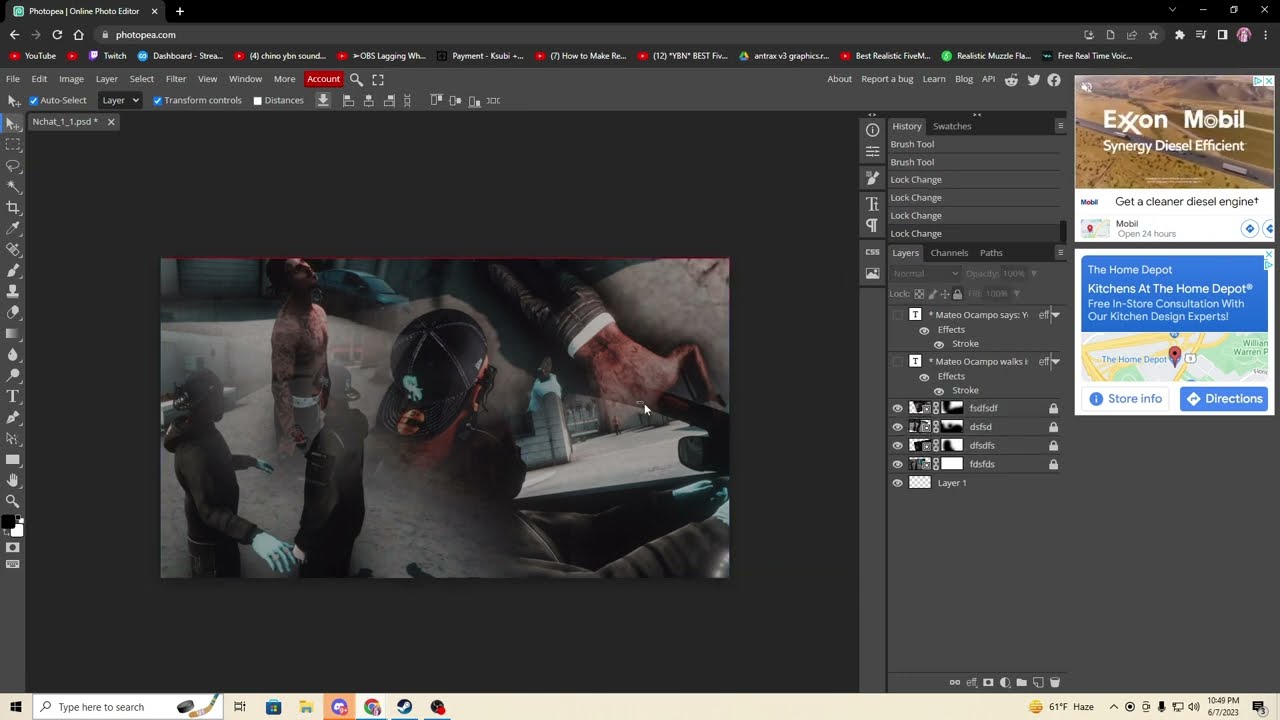Click the background white color swatch

(17, 530)
